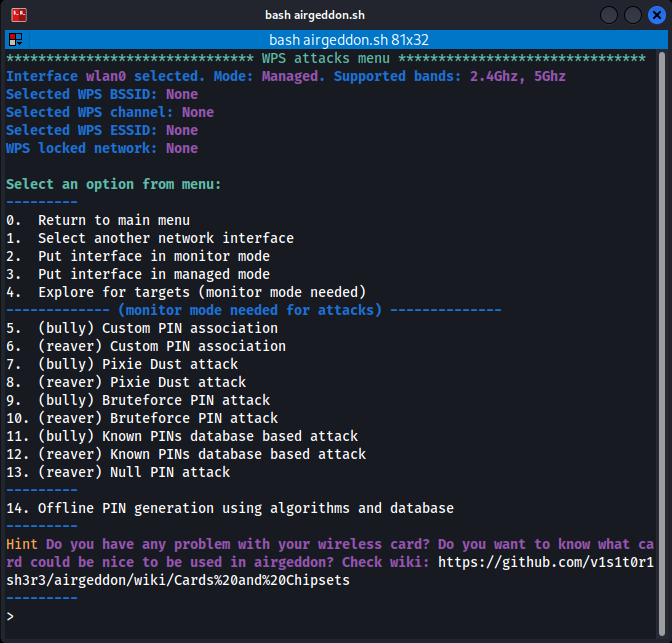Close the airgeddon terminal window

tap(656, 15)
